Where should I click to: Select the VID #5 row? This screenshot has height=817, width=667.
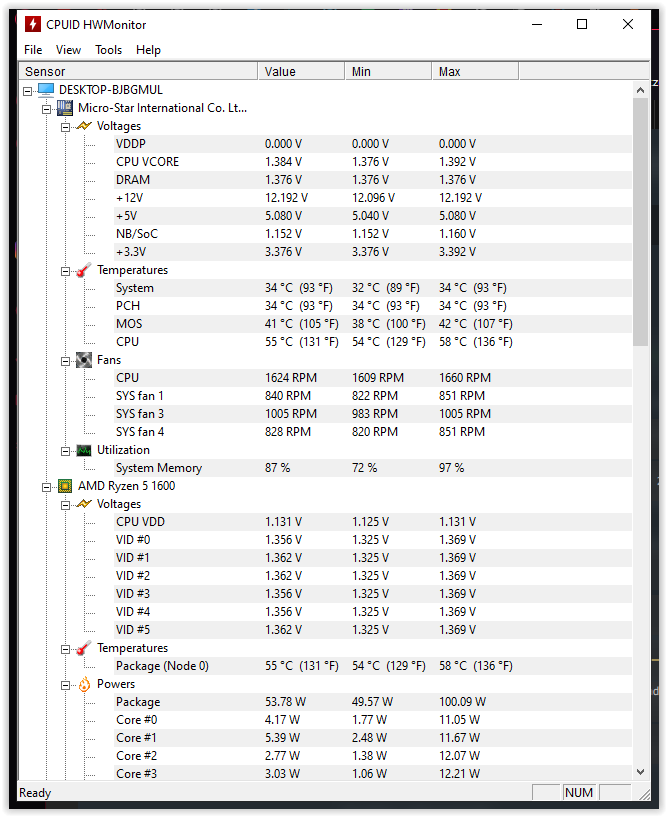373,630
